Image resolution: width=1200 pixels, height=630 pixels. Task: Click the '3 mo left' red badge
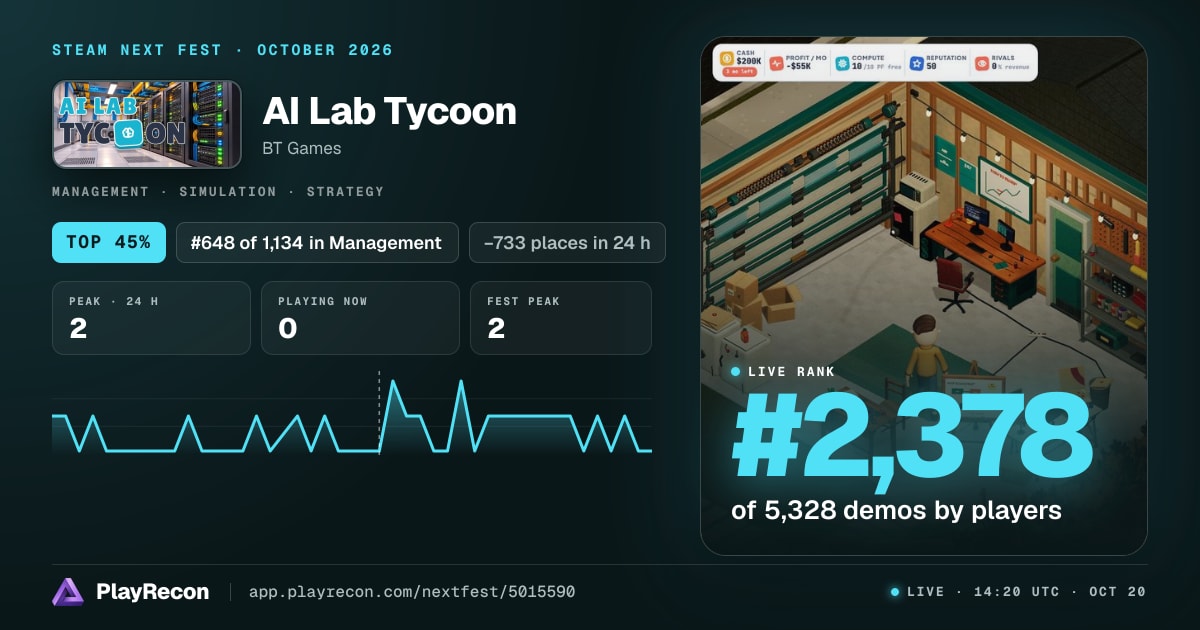coord(739,71)
